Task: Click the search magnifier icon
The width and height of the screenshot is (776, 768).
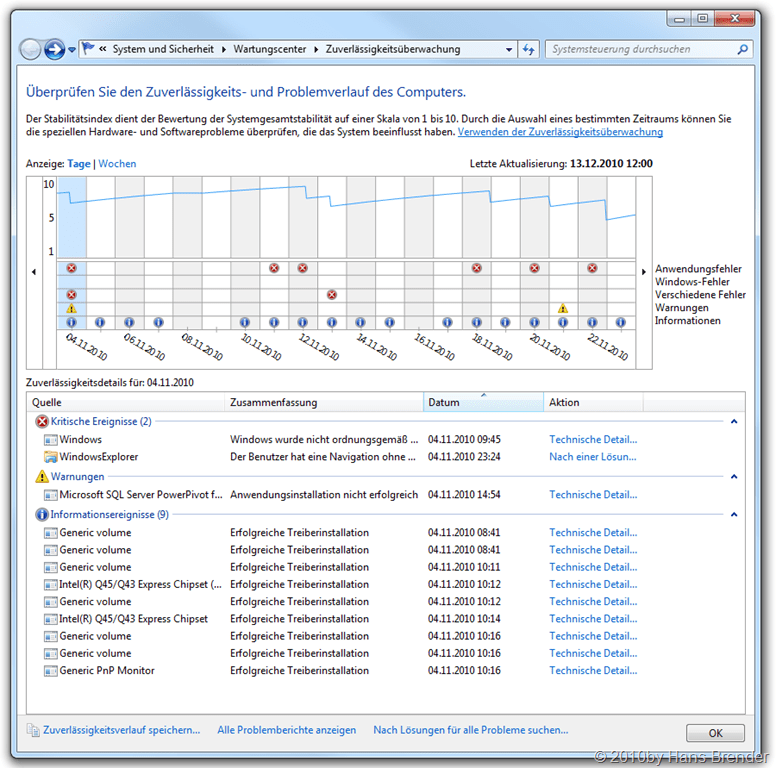Action: (742, 49)
